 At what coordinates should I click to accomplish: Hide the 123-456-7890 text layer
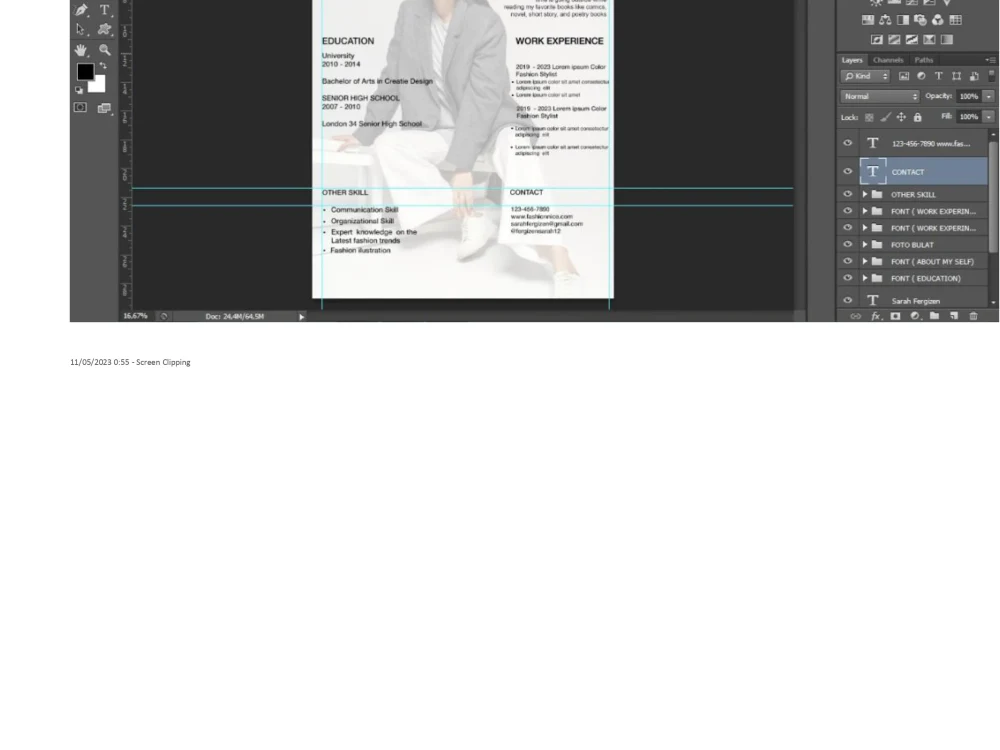[848, 143]
